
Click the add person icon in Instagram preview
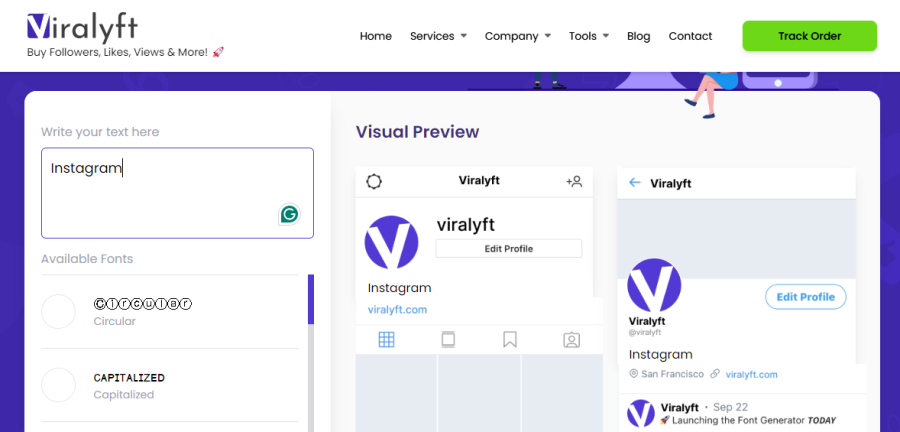point(574,182)
